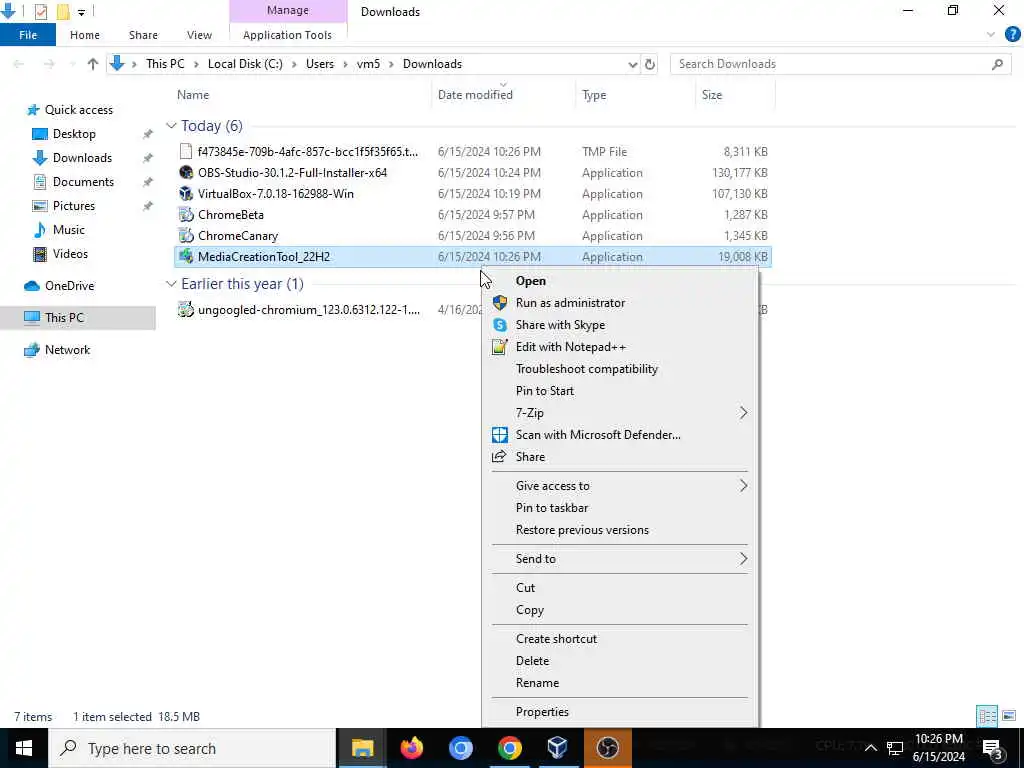Screen dimensions: 1024x768
Task: Go up one folder level arrow
Action: 92,64
